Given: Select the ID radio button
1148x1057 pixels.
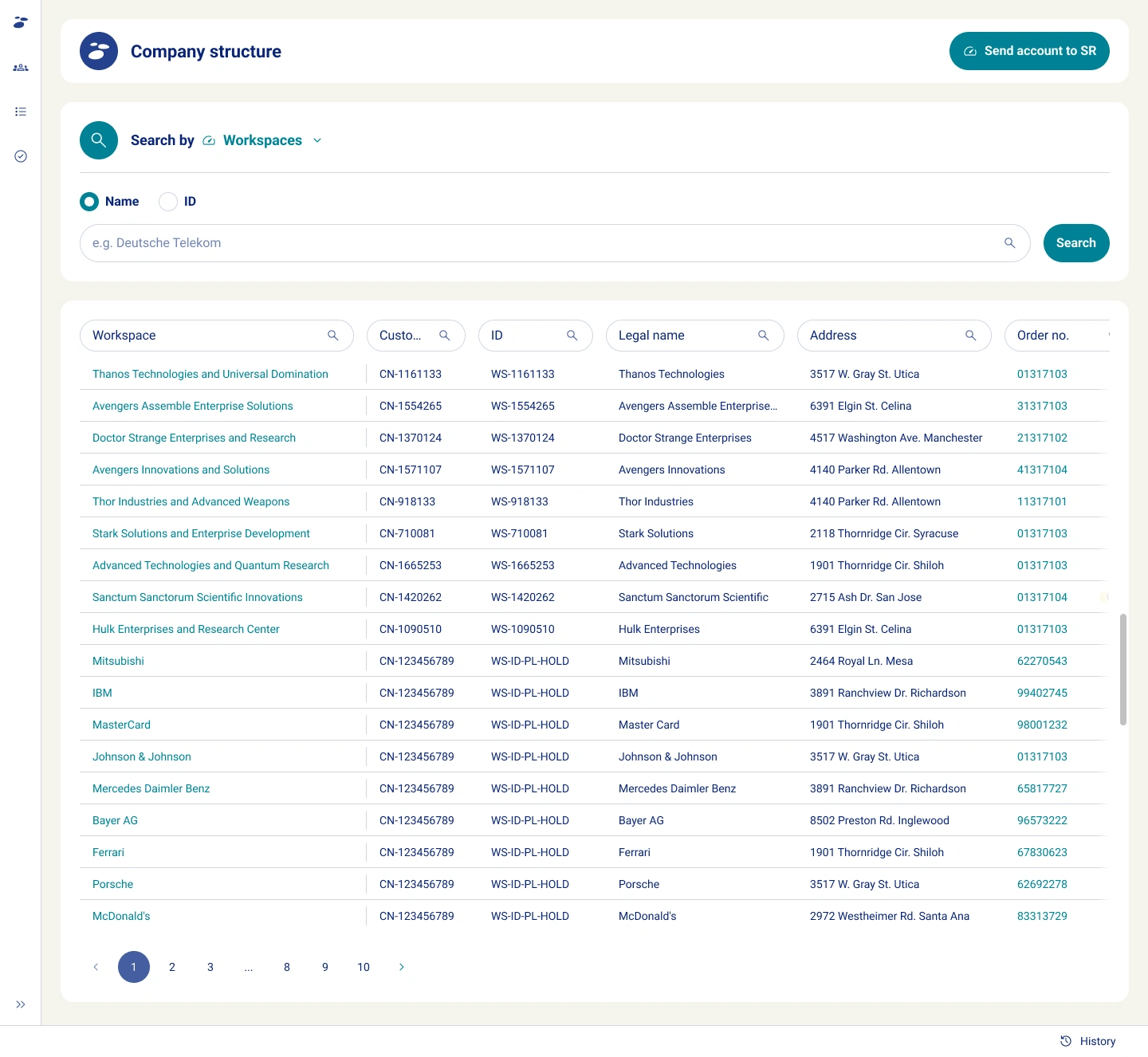Looking at the screenshot, I should [x=168, y=202].
